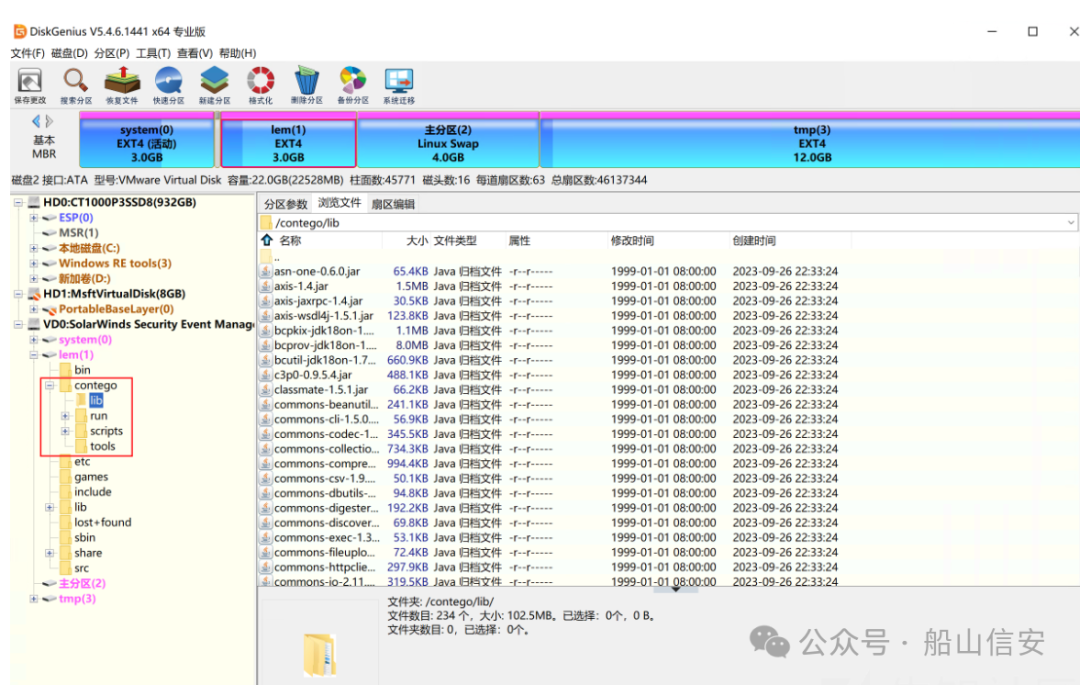Expand the share folder node
The image size is (1080, 685).
click(x=50, y=553)
